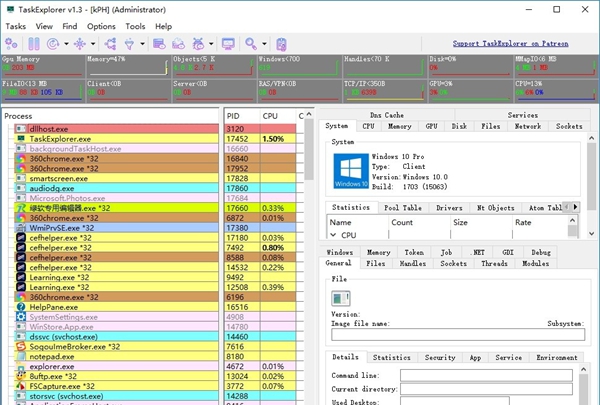Click the right arrow to scroll statistics tabs
The width and height of the screenshot is (600, 405).
click(575, 207)
